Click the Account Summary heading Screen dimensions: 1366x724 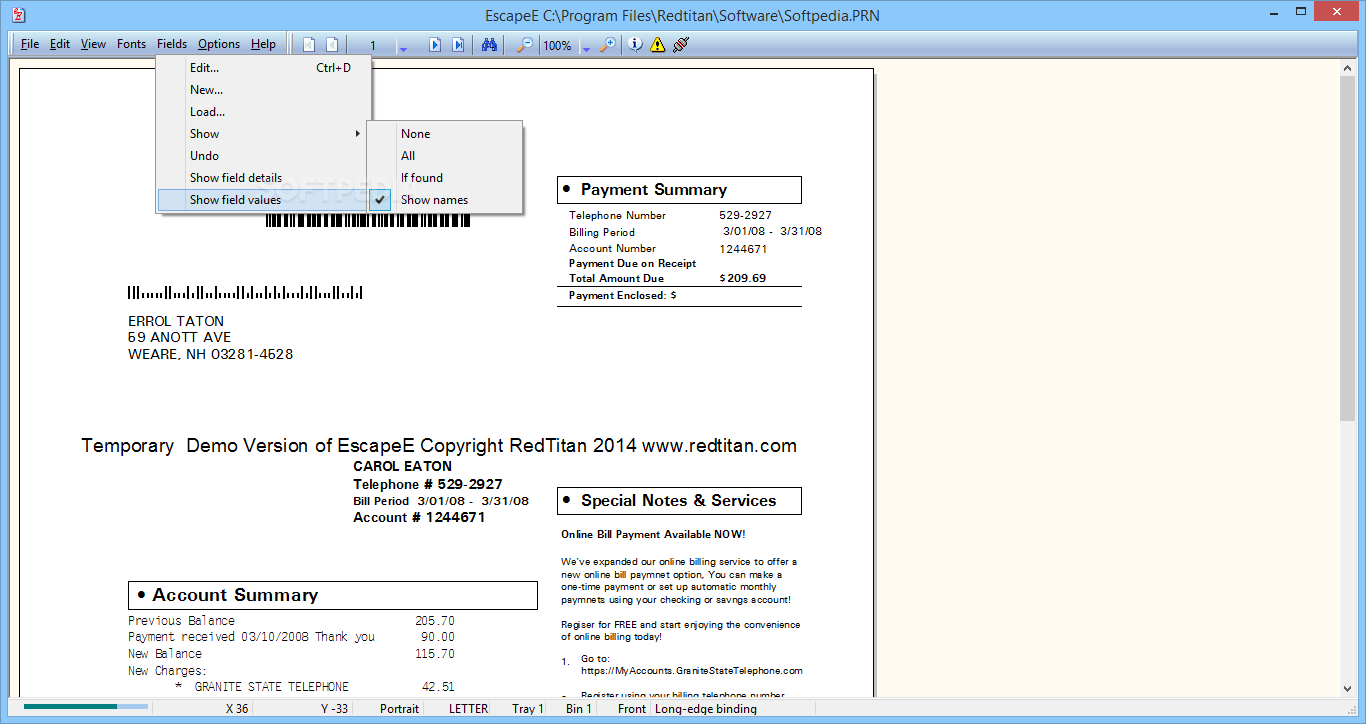click(235, 595)
